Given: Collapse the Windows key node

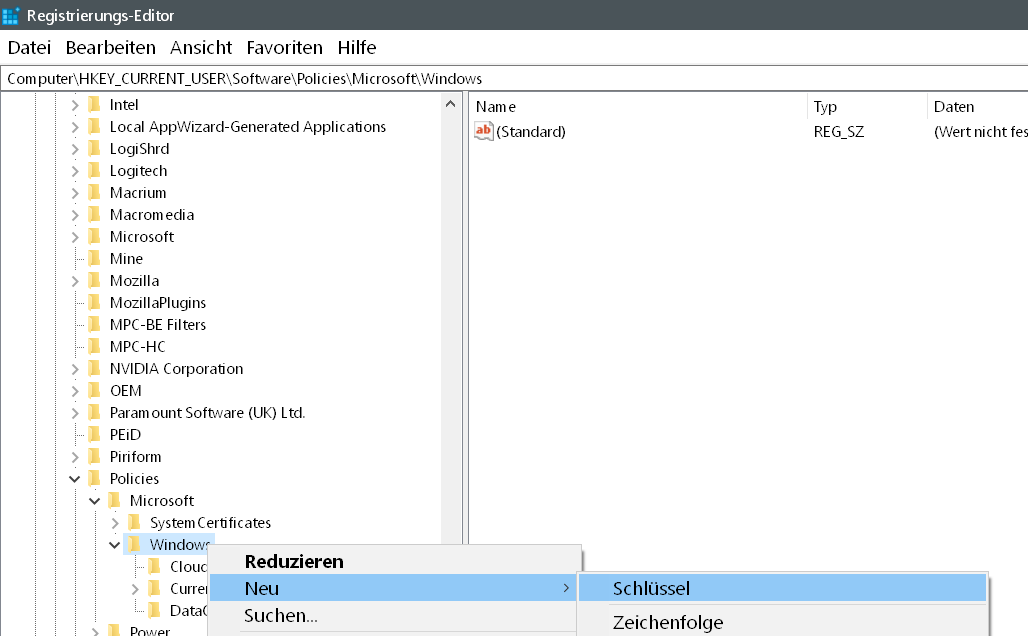Looking at the screenshot, I should (115, 545).
